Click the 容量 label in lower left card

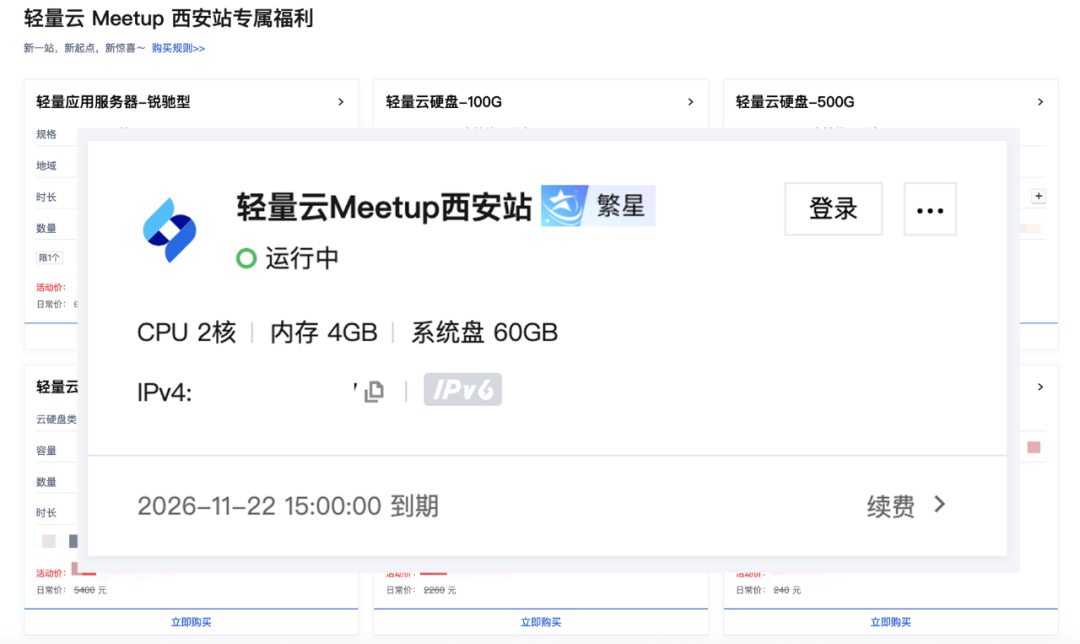click(x=46, y=450)
